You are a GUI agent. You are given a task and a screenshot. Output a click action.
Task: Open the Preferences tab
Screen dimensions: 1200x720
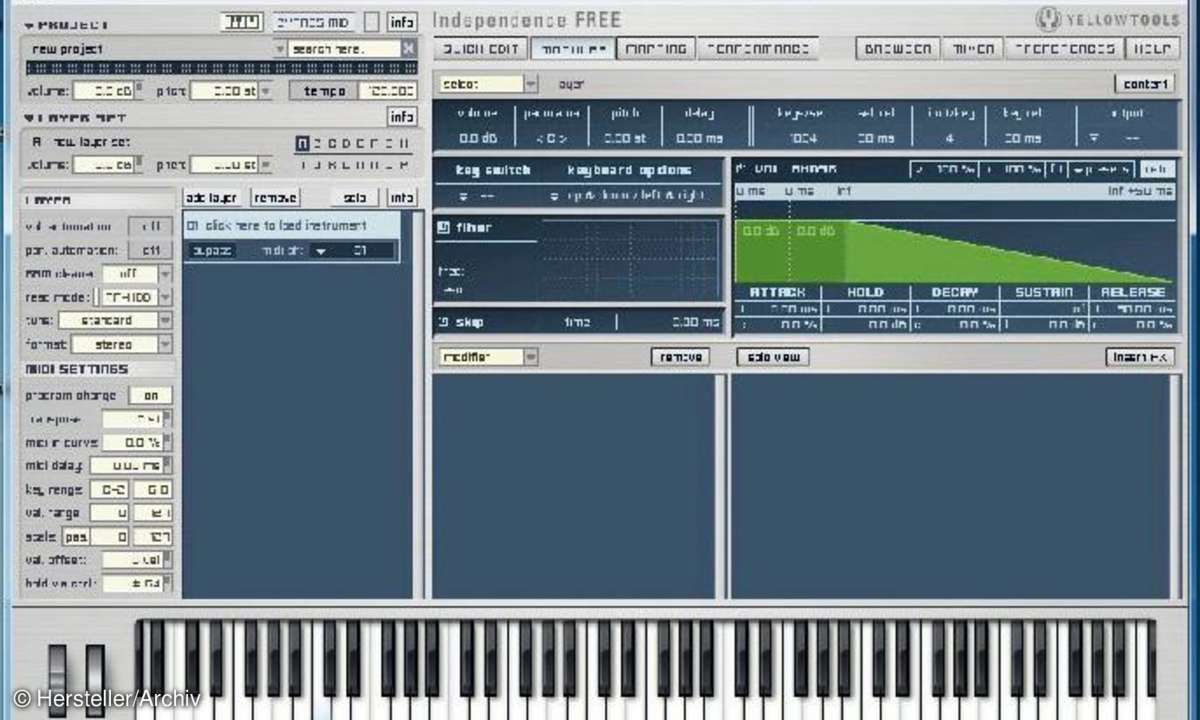pos(1063,48)
